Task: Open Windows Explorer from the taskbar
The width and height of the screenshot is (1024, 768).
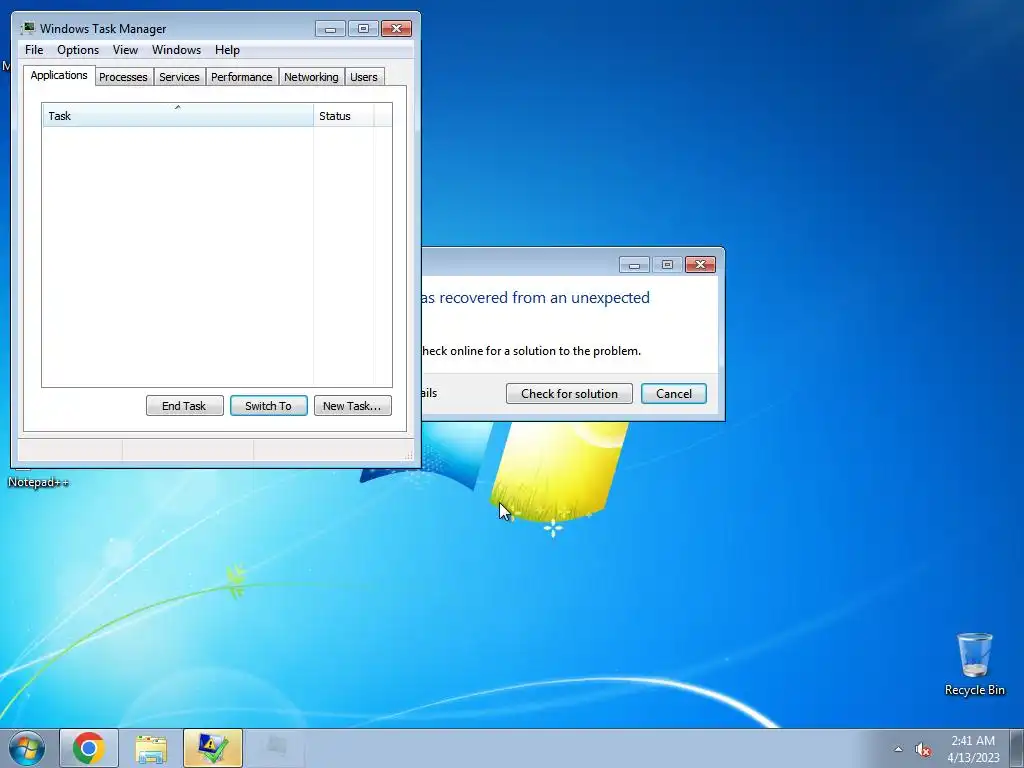Action: (x=151, y=748)
